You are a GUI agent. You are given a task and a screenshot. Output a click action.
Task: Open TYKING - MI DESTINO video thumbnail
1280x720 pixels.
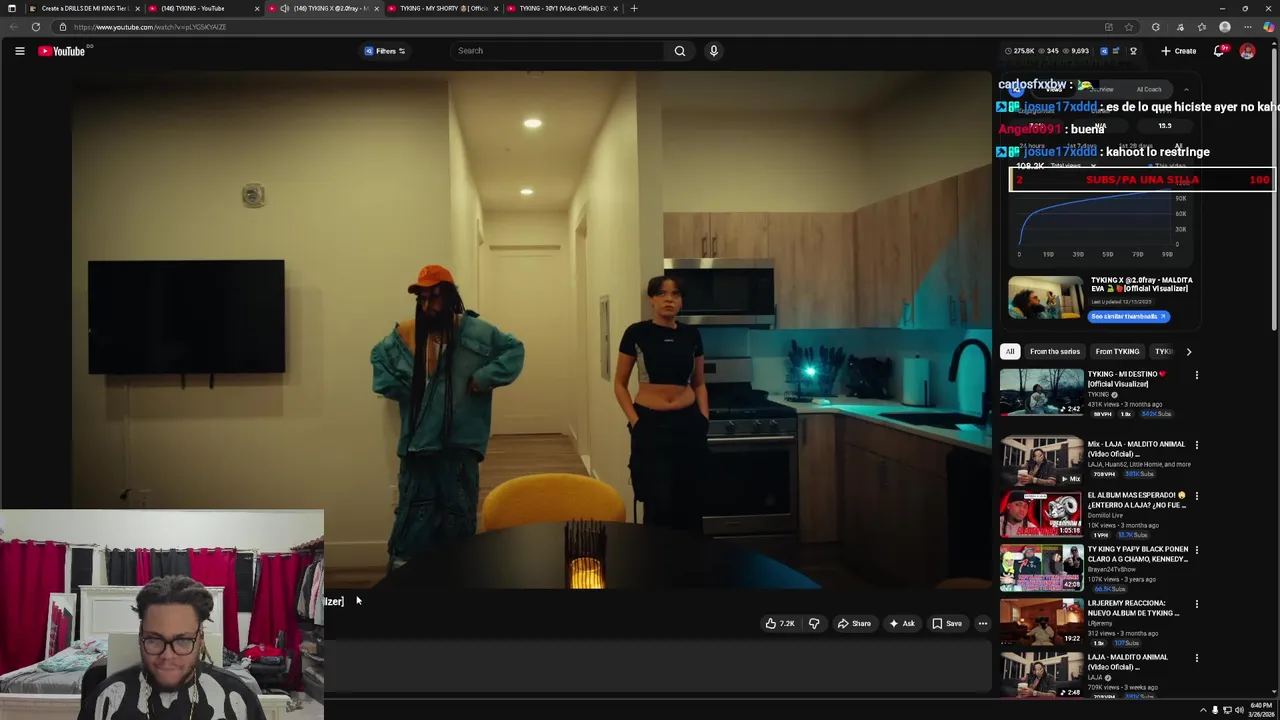point(1041,392)
